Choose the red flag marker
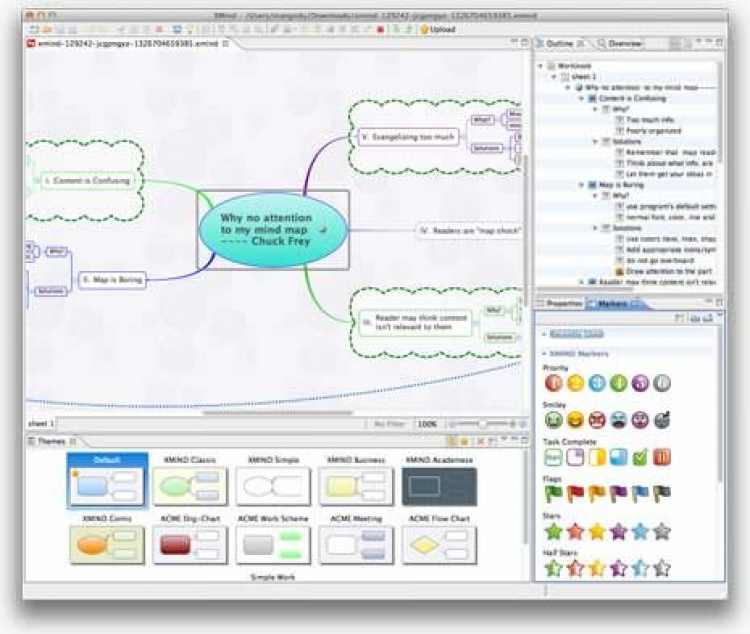750x634 pixels. click(x=575, y=494)
